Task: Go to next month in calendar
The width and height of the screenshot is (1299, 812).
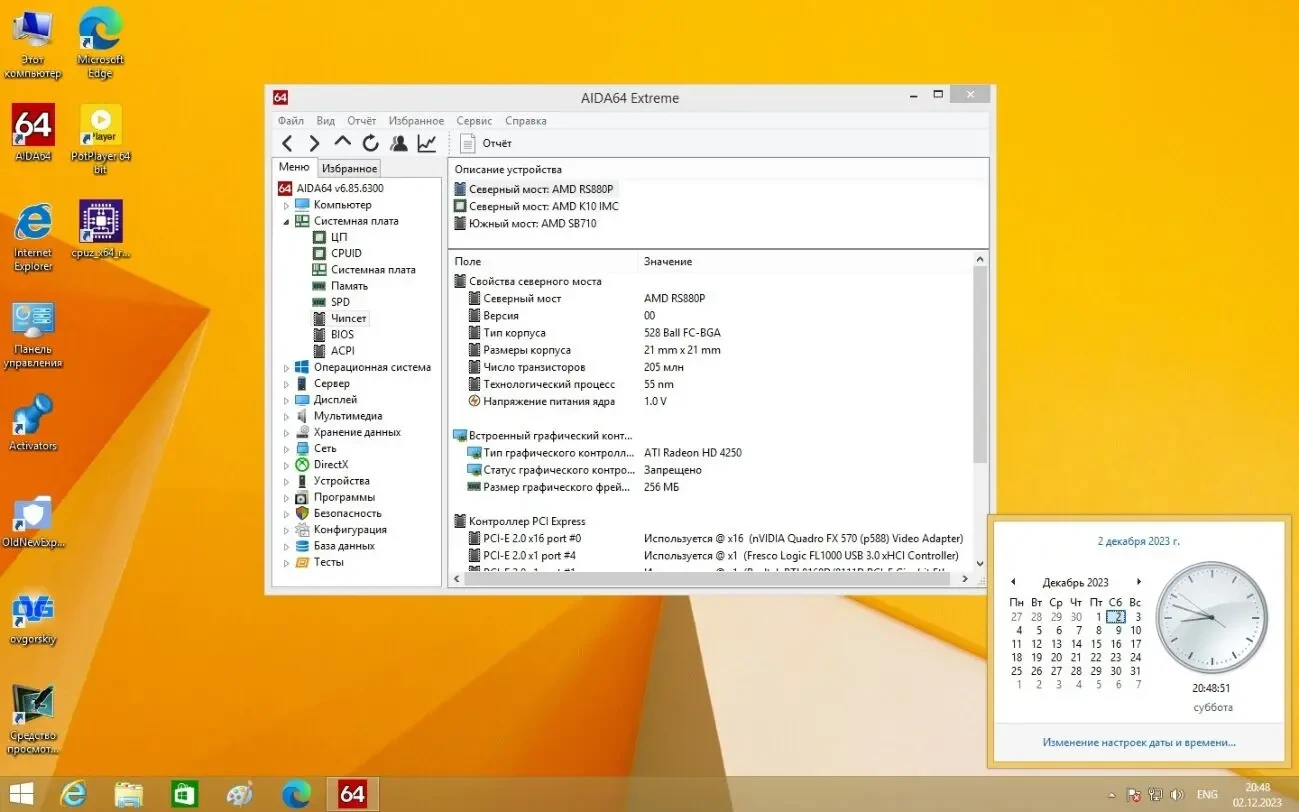Action: pyautogui.click(x=1138, y=582)
